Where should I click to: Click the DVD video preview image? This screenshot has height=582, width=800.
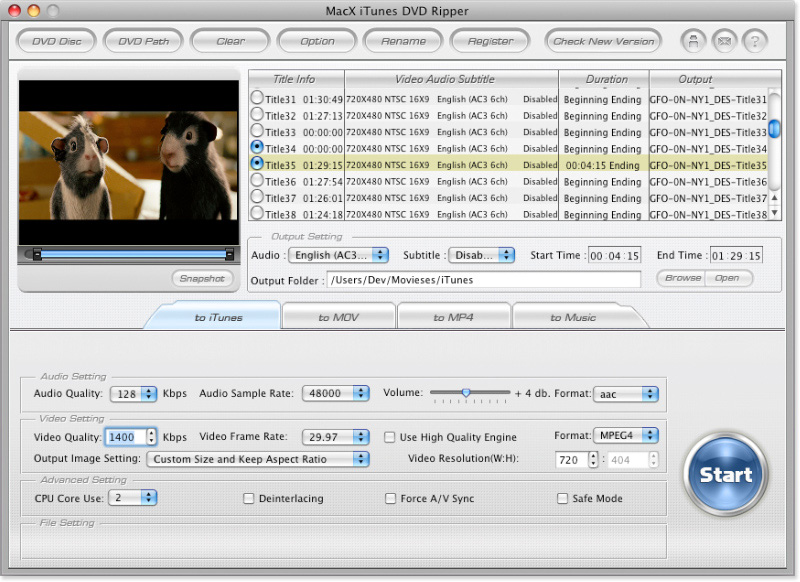tap(129, 163)
